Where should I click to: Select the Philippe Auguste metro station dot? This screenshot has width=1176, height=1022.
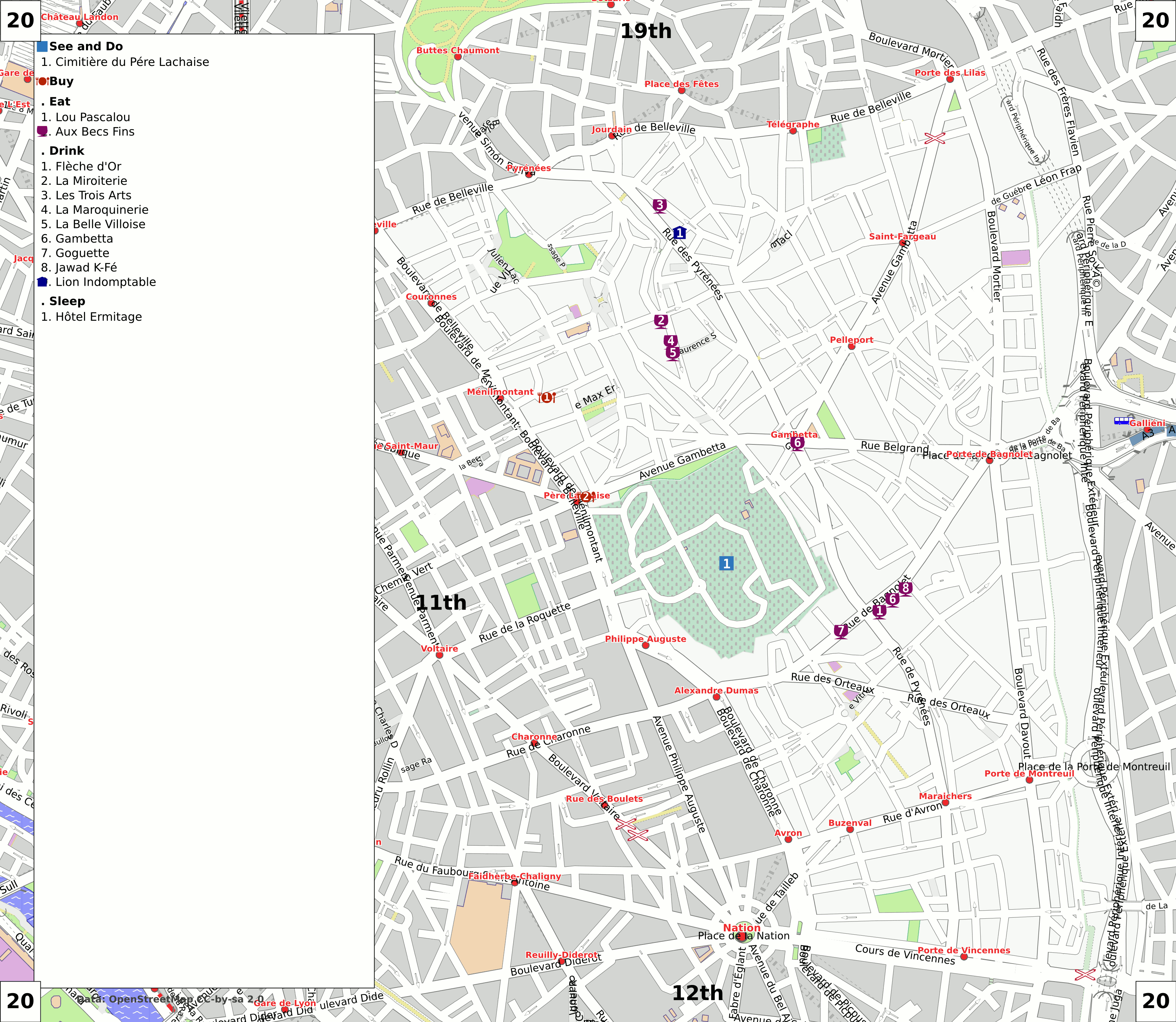(x=645, y=646)
